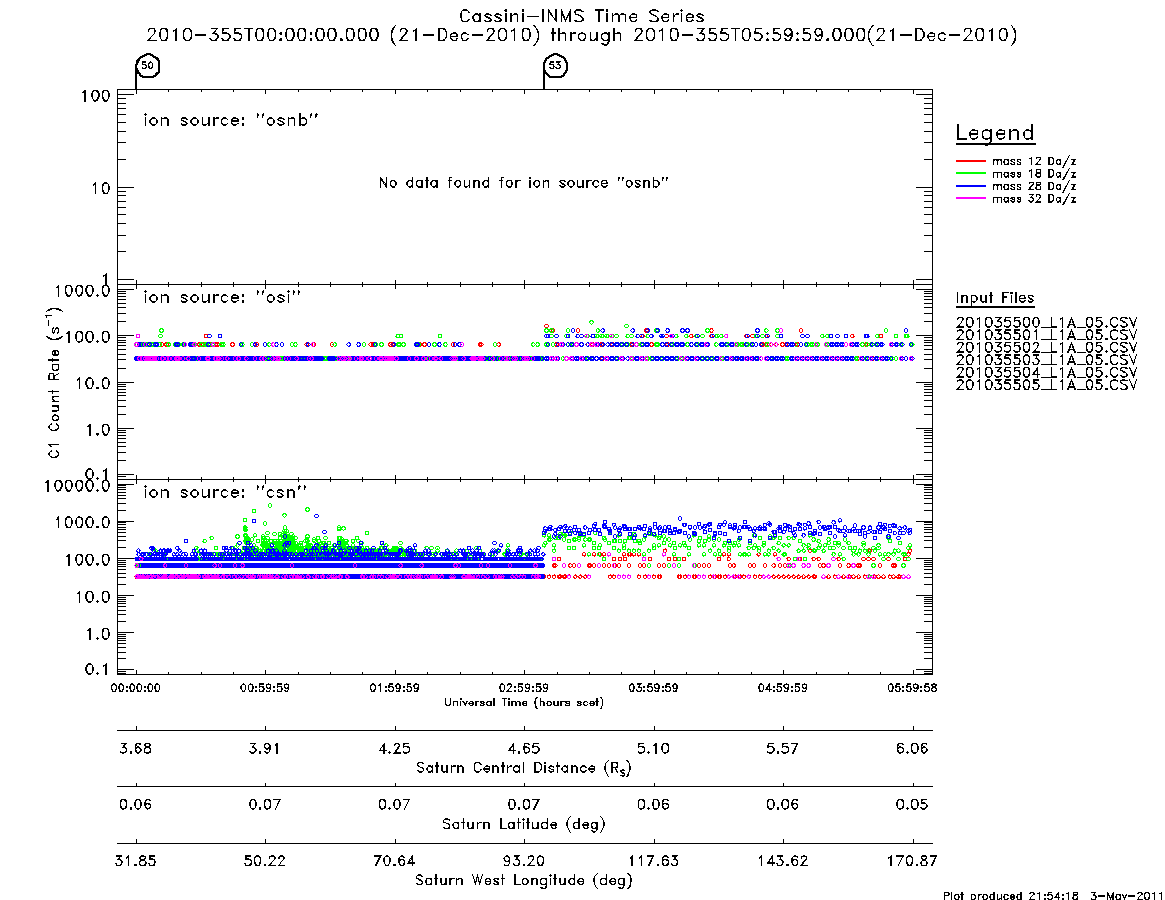Click distance value 4.65
The image size is (1165, 900).
pos(524,748)
